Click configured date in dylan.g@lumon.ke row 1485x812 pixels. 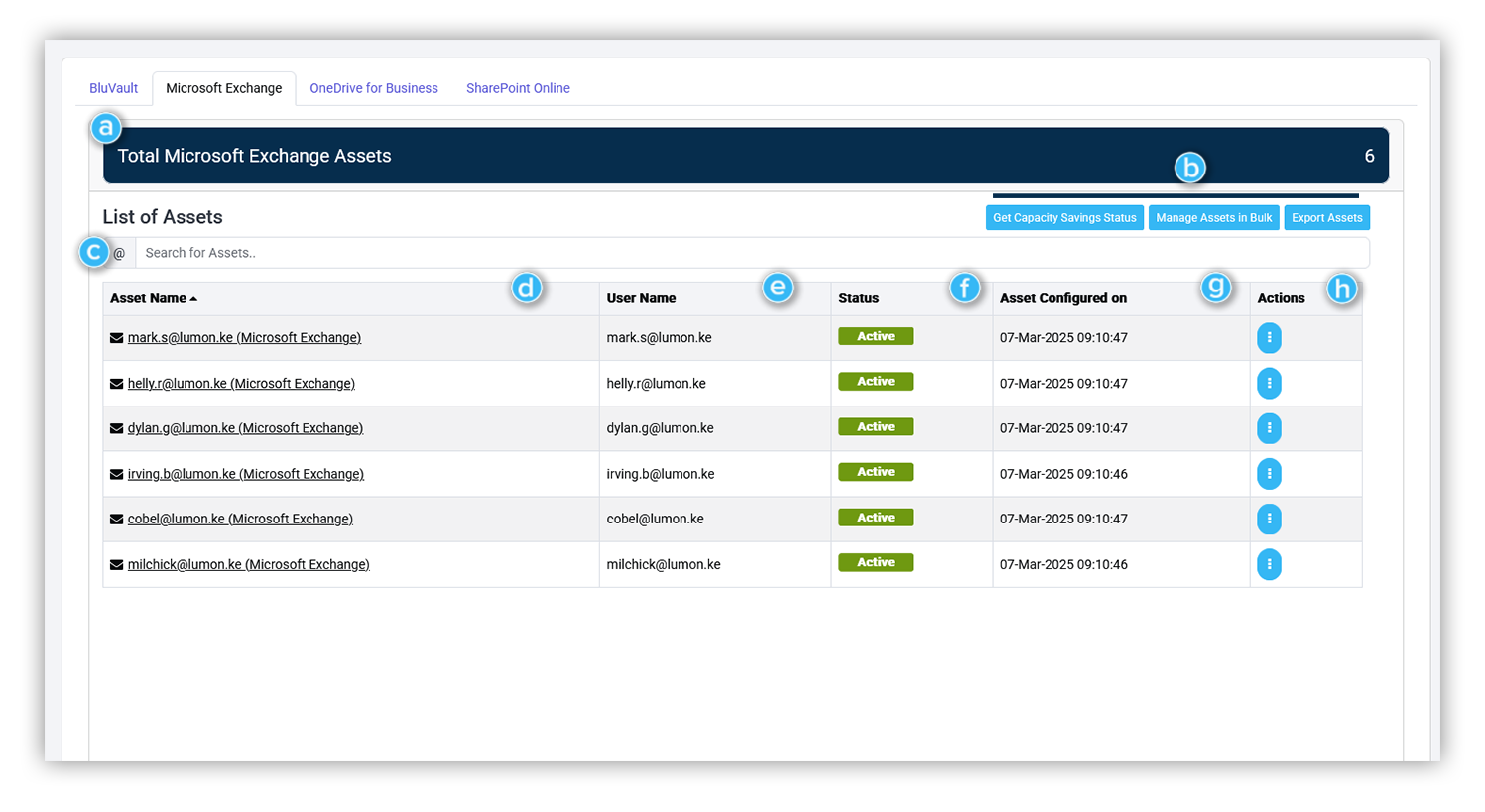(x=1063, y=428)
